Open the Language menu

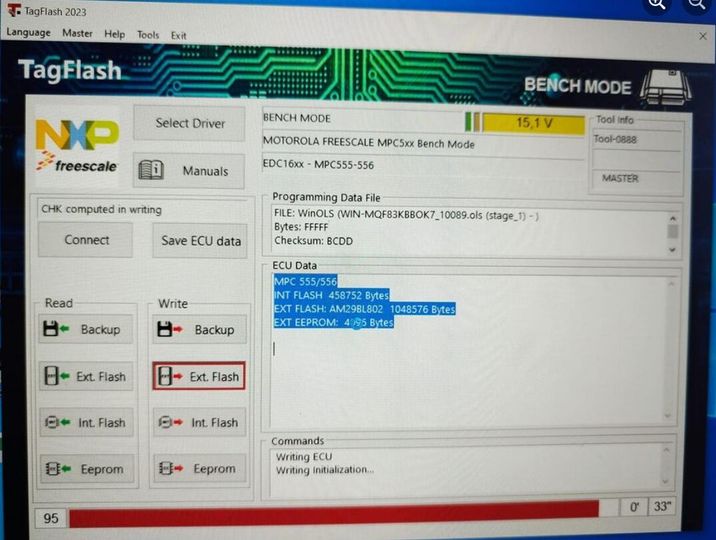click(28, 32)
